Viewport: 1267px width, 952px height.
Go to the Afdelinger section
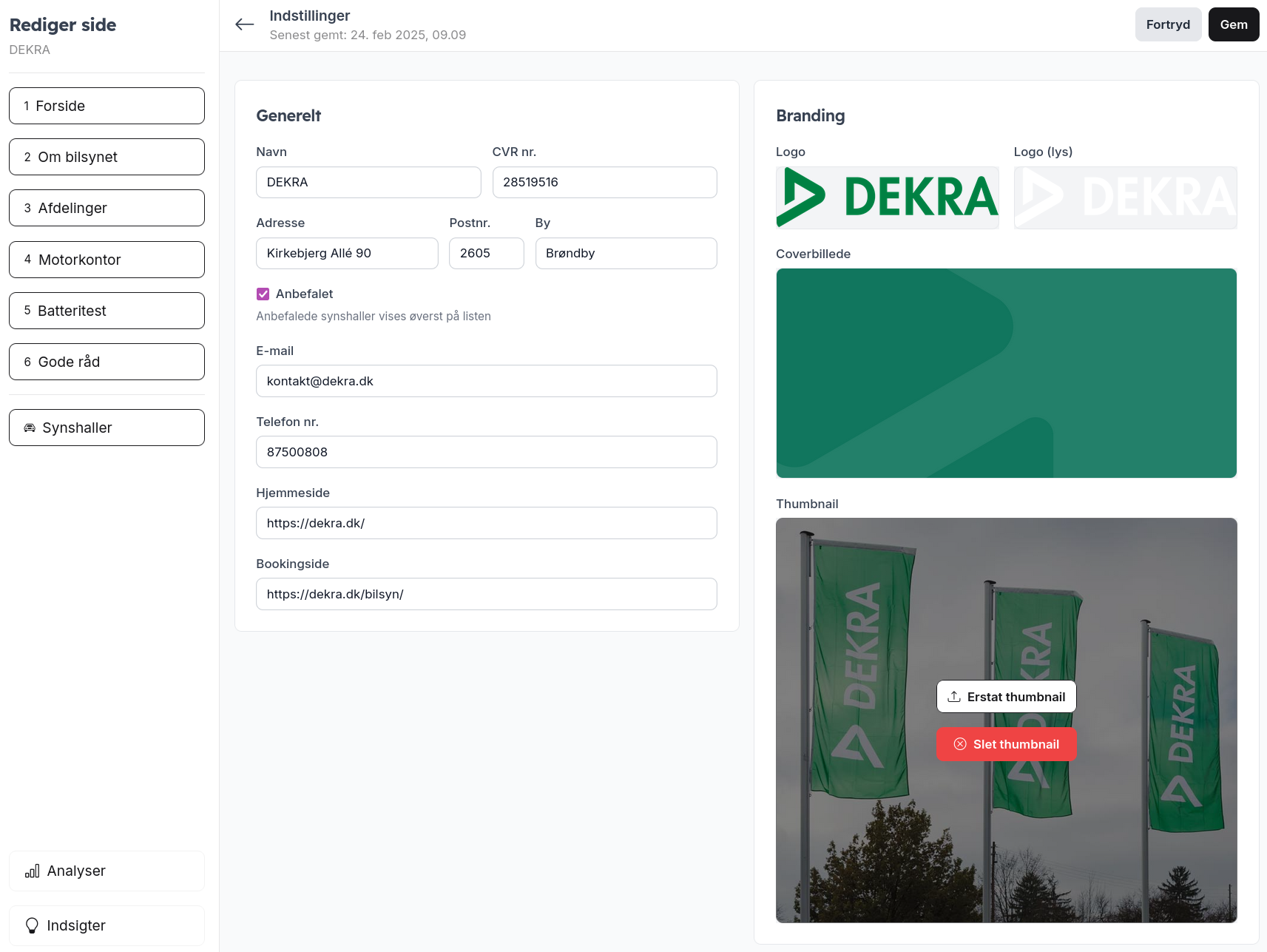coord(107,208)
